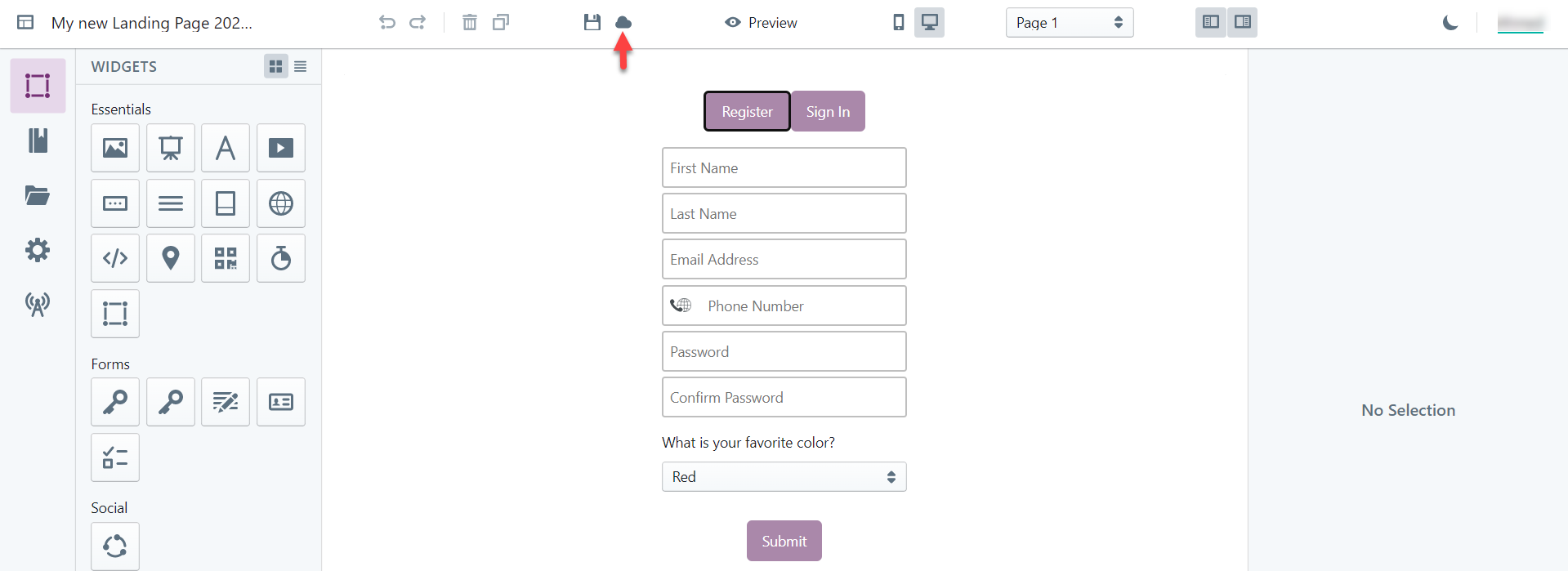Select the Text widget in Essentials
1568x571 pixels.
(225, 148)
